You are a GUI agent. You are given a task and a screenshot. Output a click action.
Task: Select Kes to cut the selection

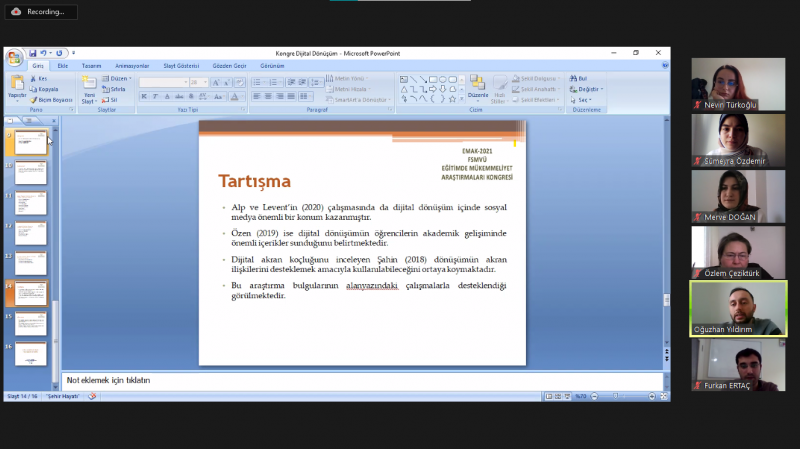(41, 77)
